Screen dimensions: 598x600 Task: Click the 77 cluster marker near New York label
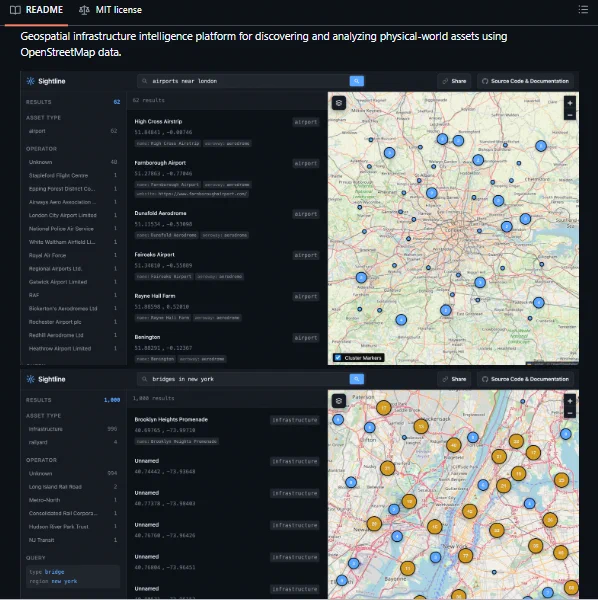tap(465, 556)
